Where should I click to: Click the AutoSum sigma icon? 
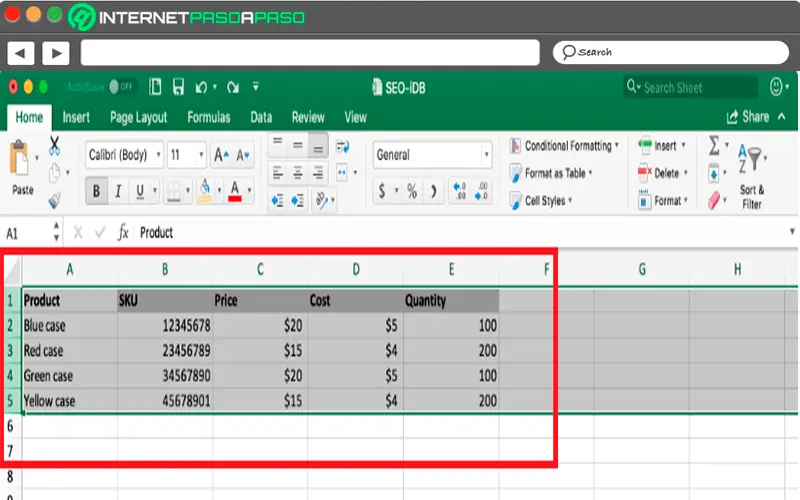(x=714, y=145)
